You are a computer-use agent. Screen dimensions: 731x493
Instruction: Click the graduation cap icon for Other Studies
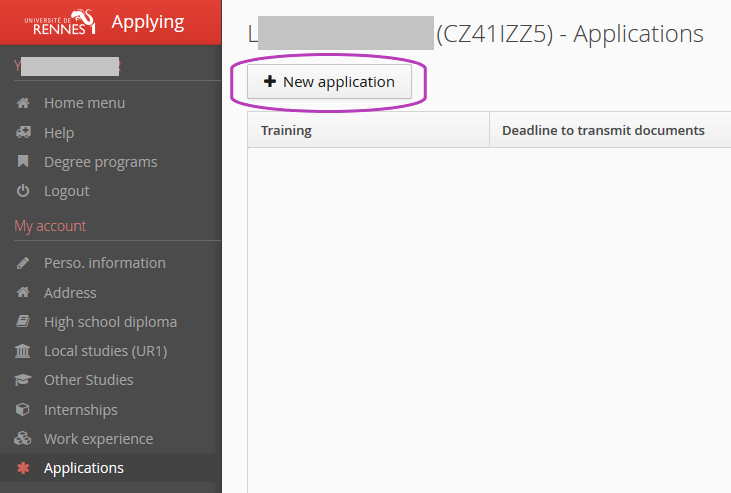pos(23,380)
